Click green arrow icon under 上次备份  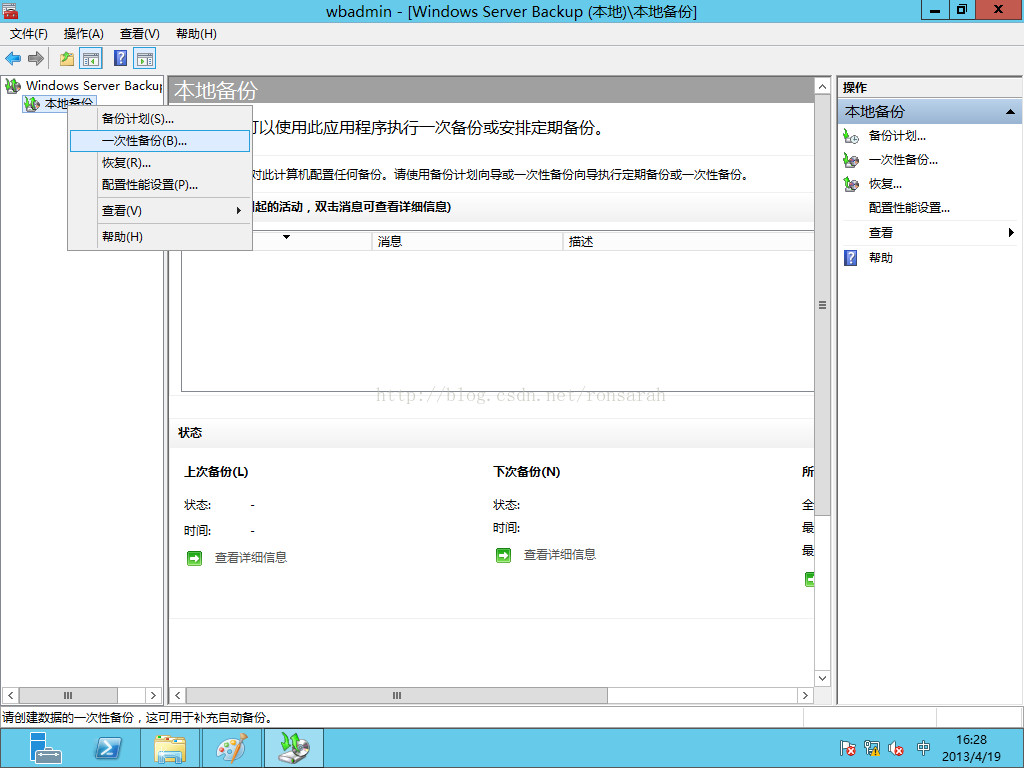194,558
